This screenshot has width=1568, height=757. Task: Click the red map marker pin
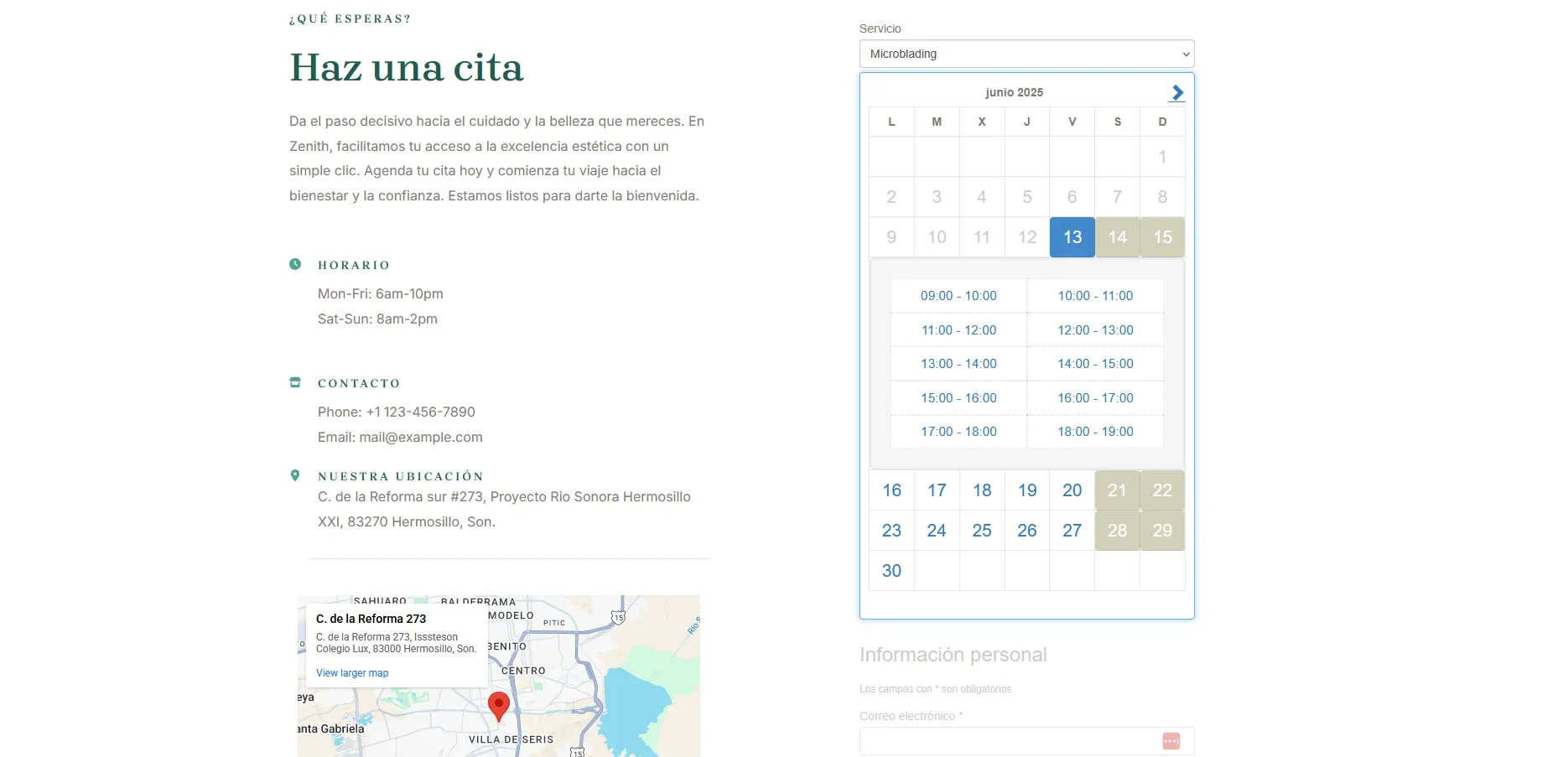499,705
